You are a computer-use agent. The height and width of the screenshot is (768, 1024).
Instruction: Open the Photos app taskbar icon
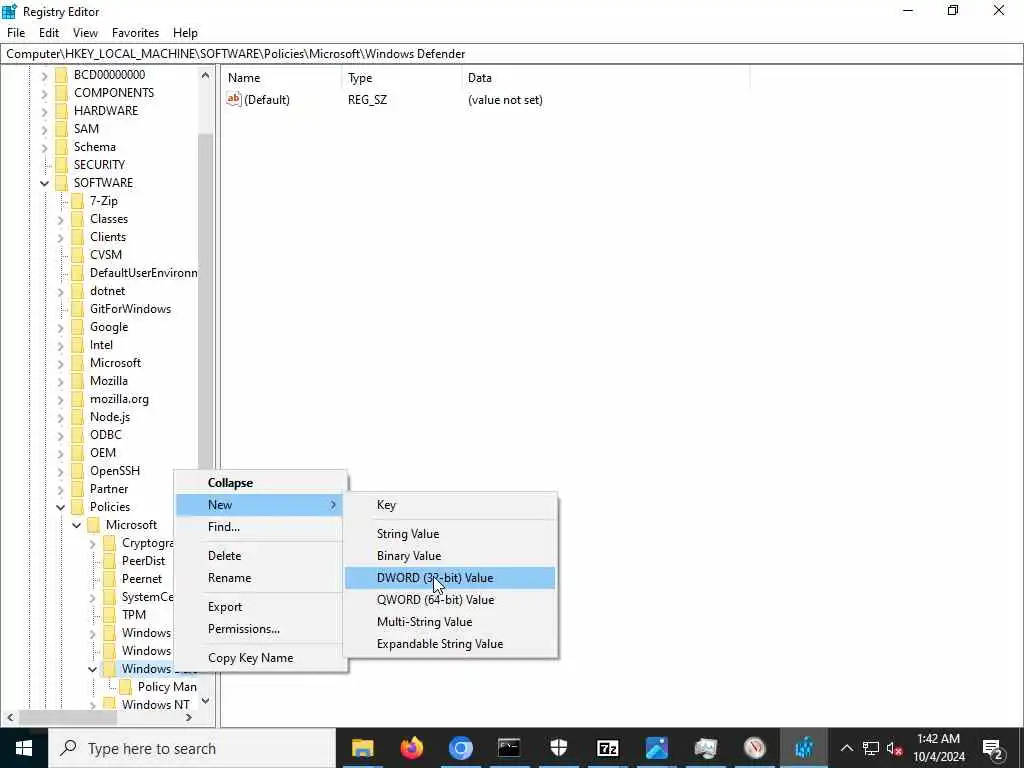click(656, 748)
